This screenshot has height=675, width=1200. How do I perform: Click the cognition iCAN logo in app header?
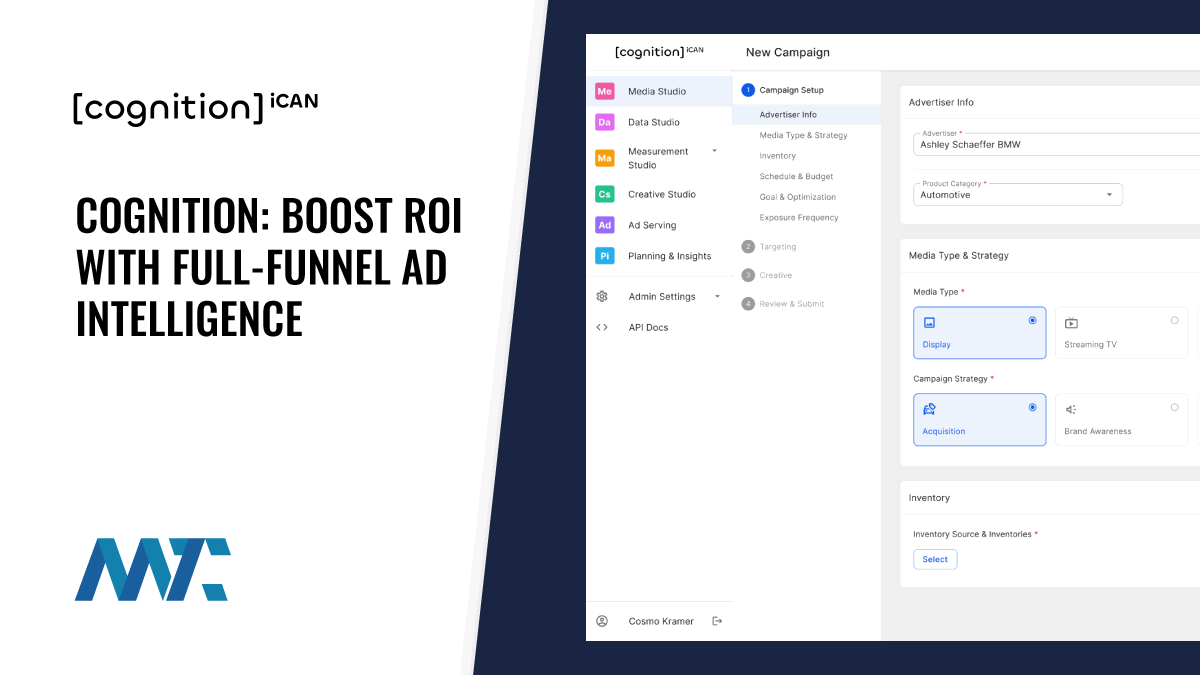pos(659,52)
